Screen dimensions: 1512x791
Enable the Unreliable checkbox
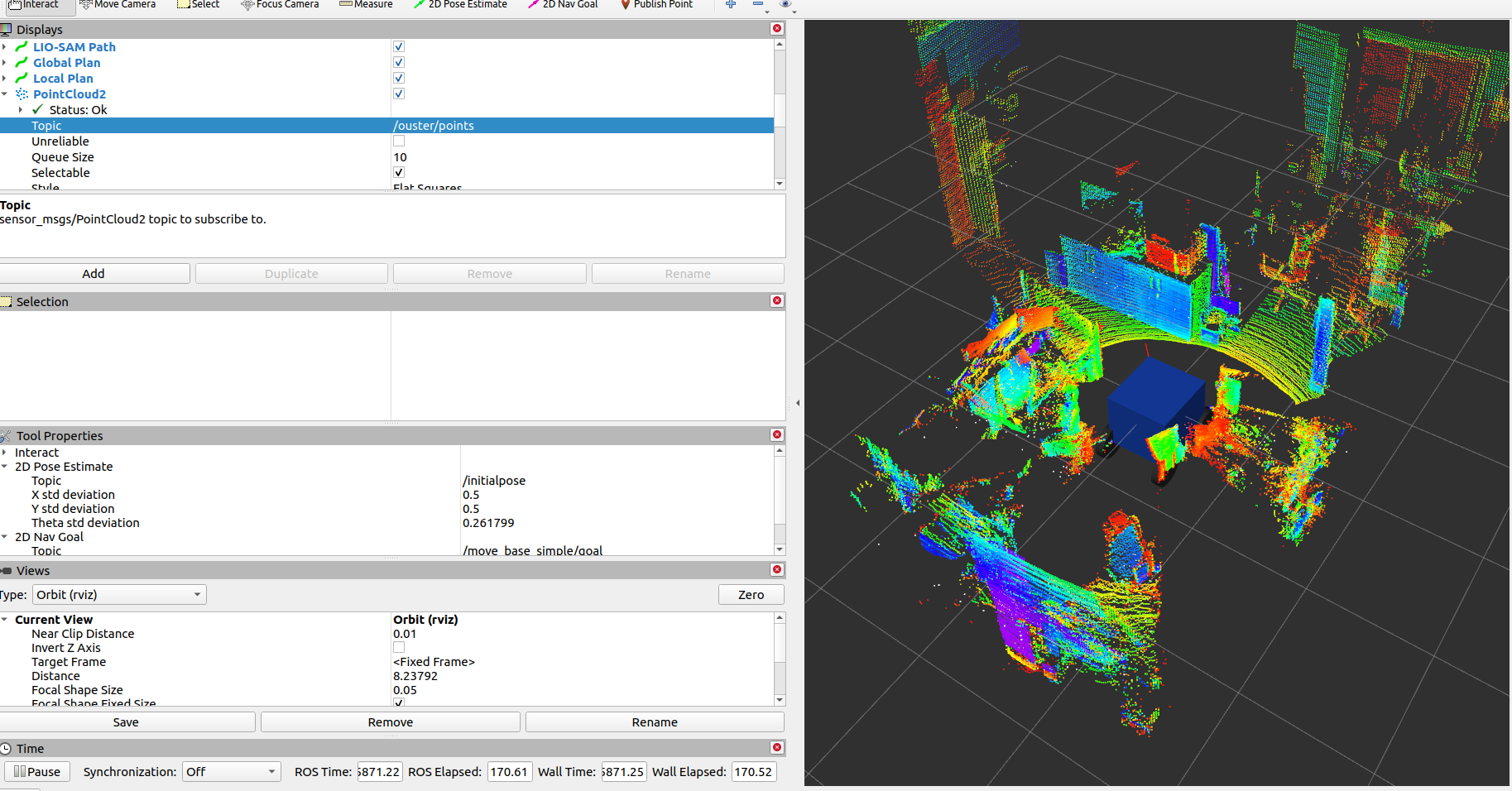[x=399, y=141]
